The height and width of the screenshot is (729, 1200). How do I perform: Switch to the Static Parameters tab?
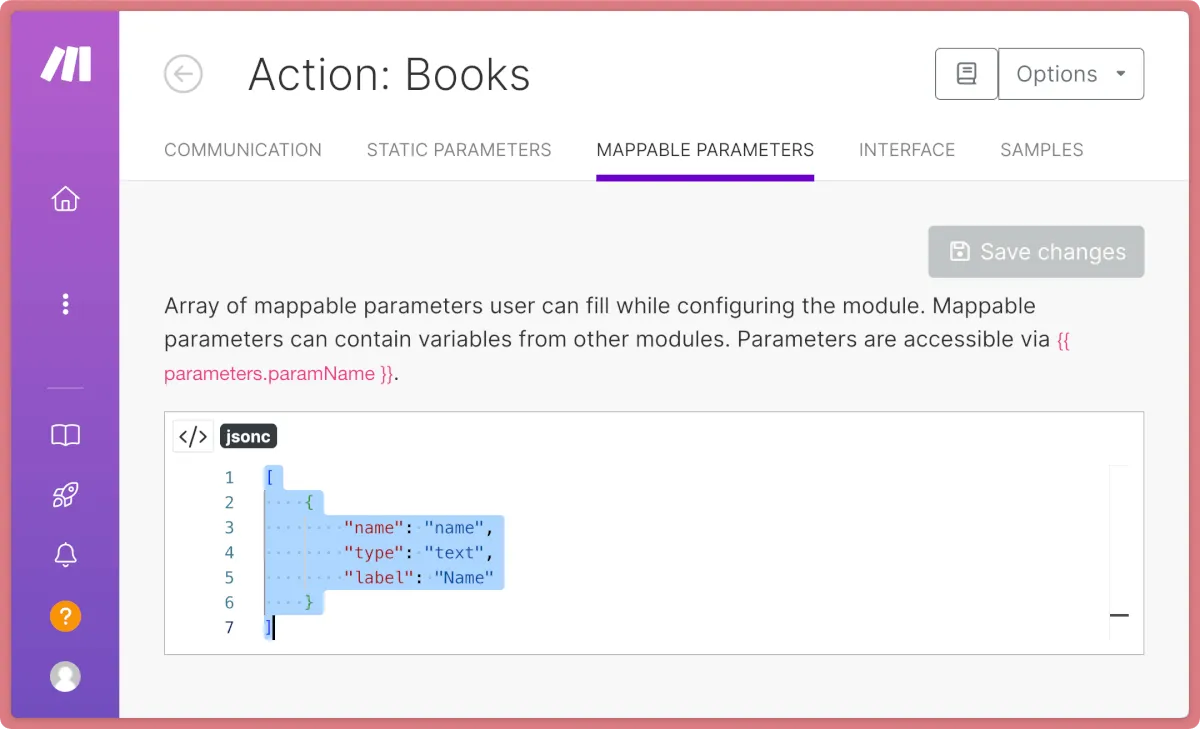pos(459,150)
